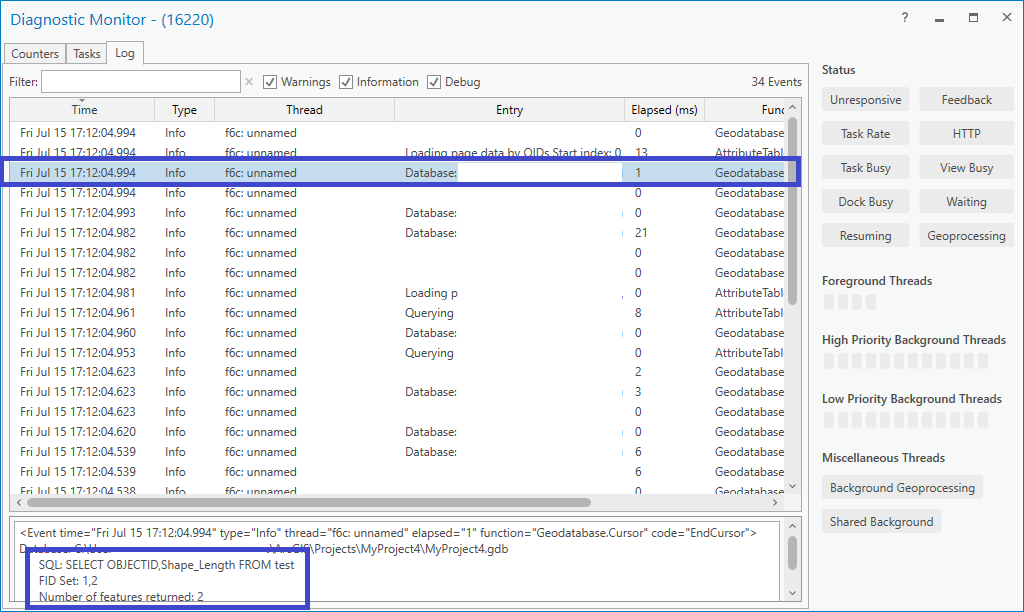Select the Task Rate button
The height and width of the screenshot is (612, 1024).
tap(865, 133)
